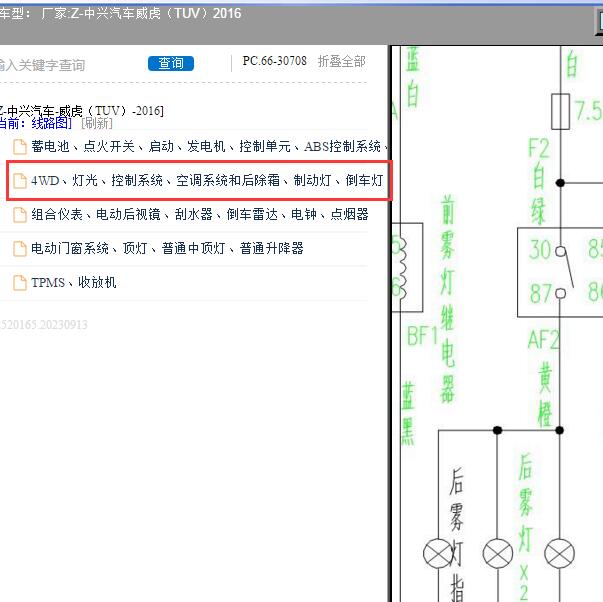Open the 电动门窗系统、顶灯 diagram entry

click(x=167, y=248)
